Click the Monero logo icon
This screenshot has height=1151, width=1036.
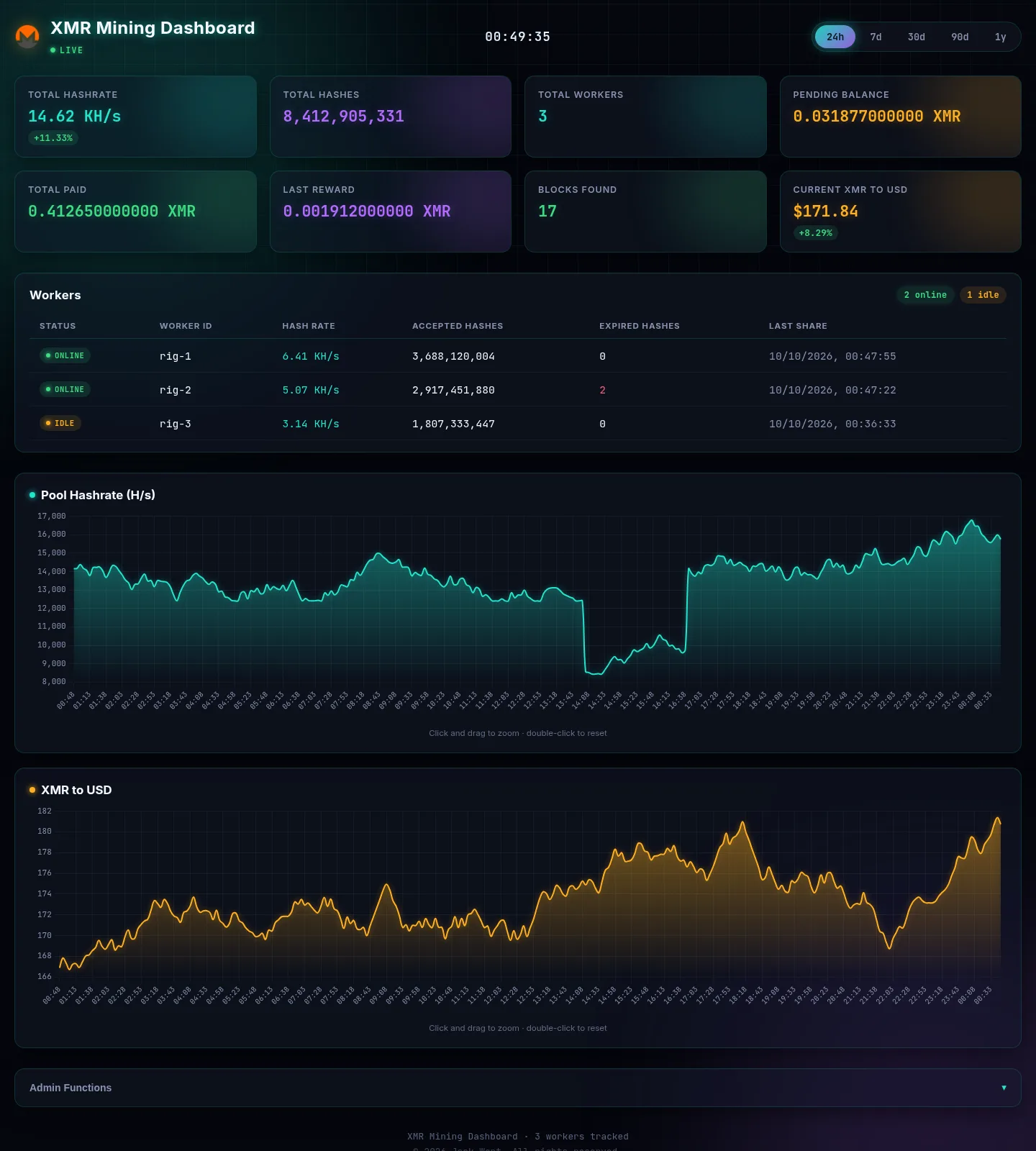click(x=27, y=36)
